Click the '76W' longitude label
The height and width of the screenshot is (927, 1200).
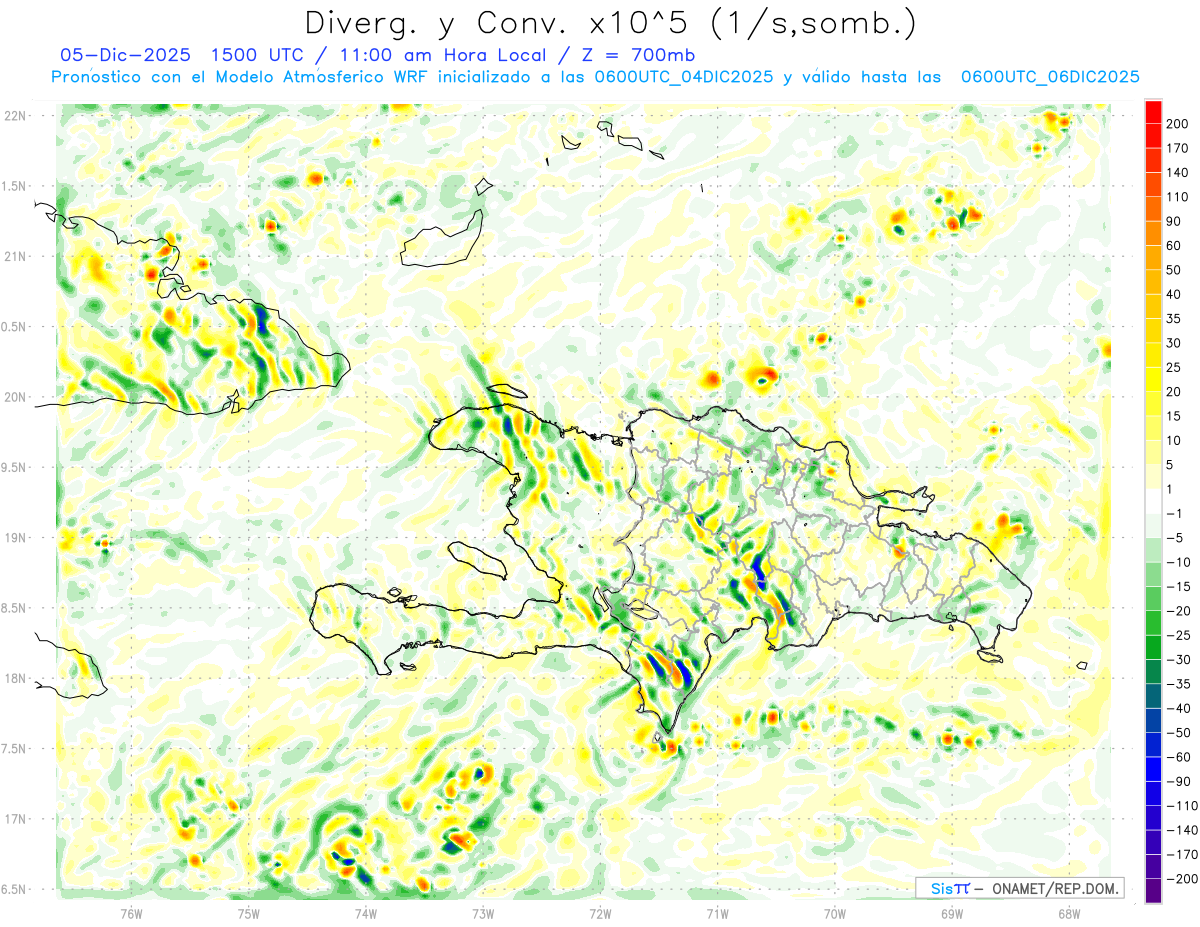[131, 913]
